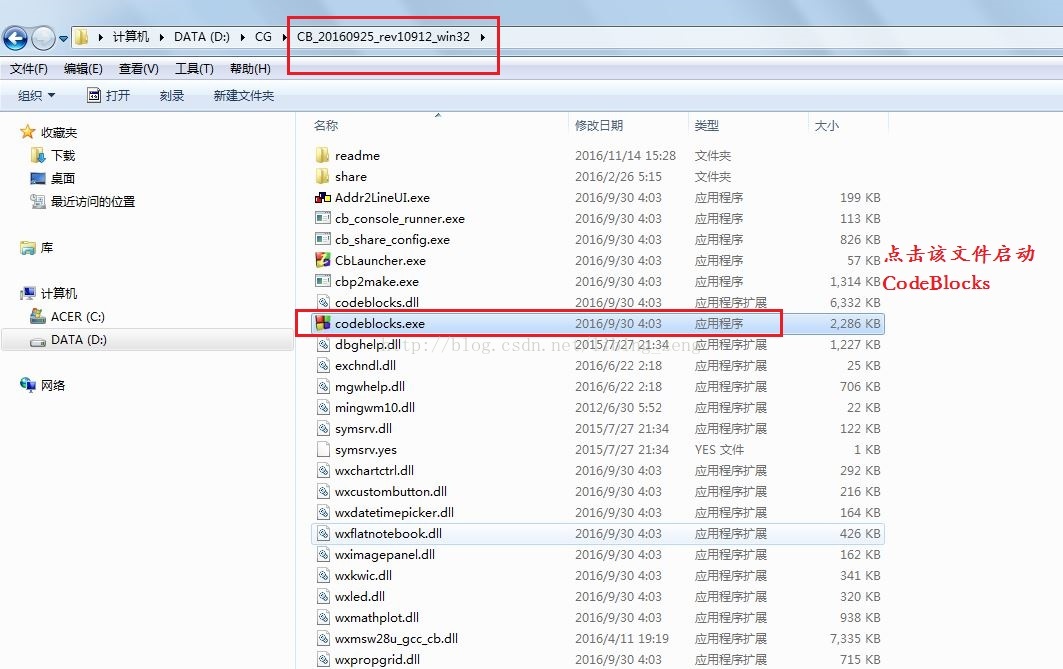Select the wxled.dll file name
Screen dimensions: 1063x669
(360, 596)
